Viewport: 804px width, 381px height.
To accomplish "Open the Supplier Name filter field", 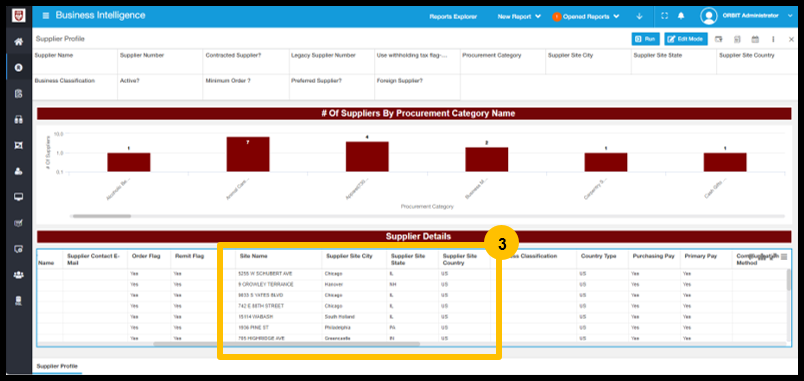I will pyautogui.click(x=75, y=62).
